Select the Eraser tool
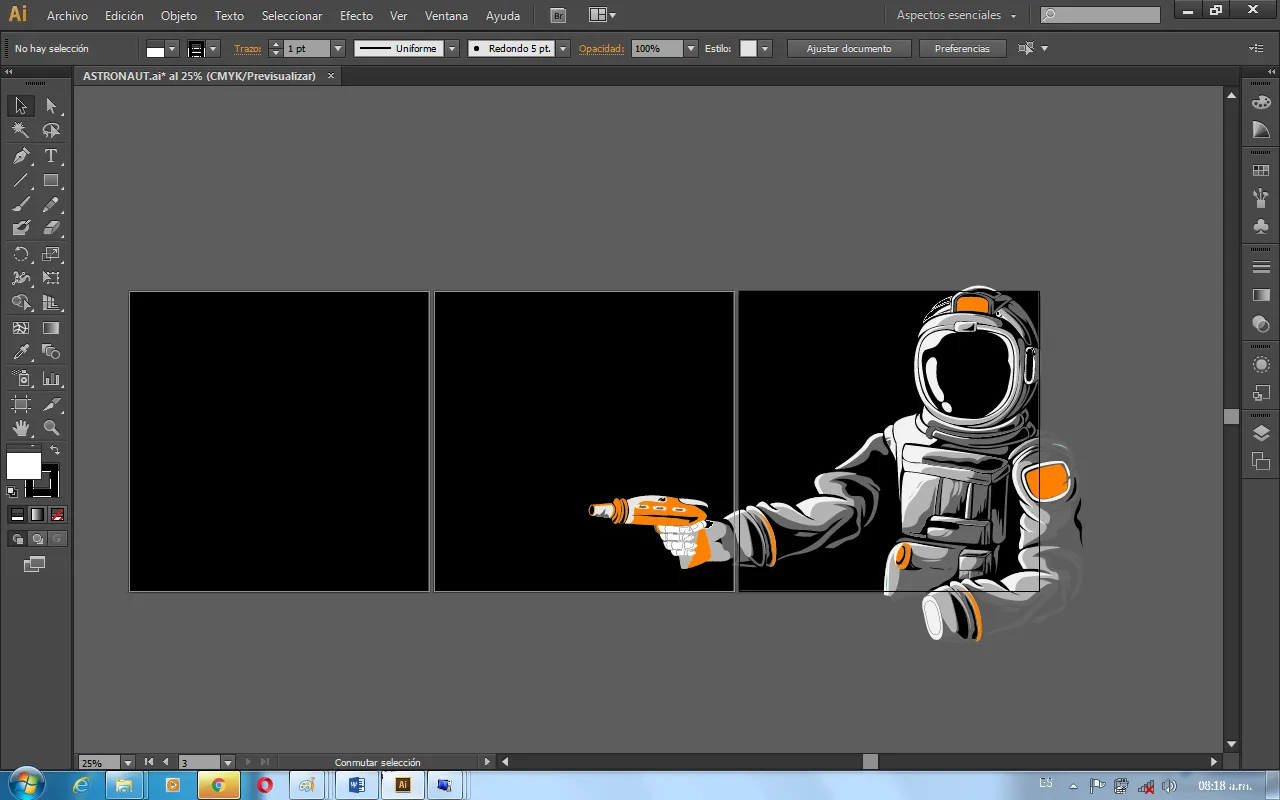The height and width of the screenshot is (800, 1280). point(51,229)
